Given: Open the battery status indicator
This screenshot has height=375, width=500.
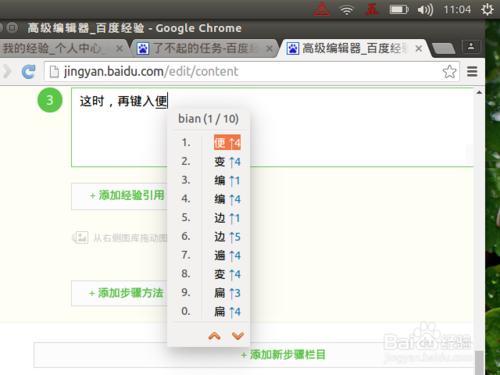Looking at the screenshot, I should (399, 9).
